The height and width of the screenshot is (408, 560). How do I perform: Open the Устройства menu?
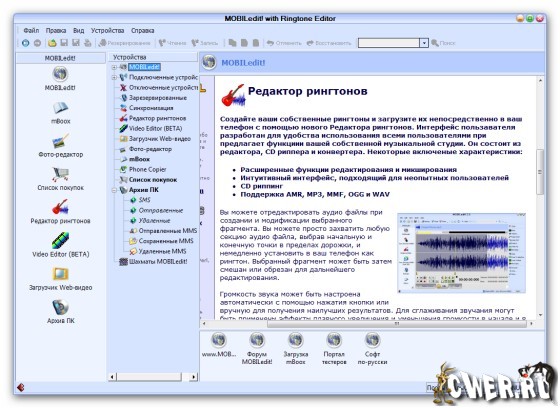point(108,30)
